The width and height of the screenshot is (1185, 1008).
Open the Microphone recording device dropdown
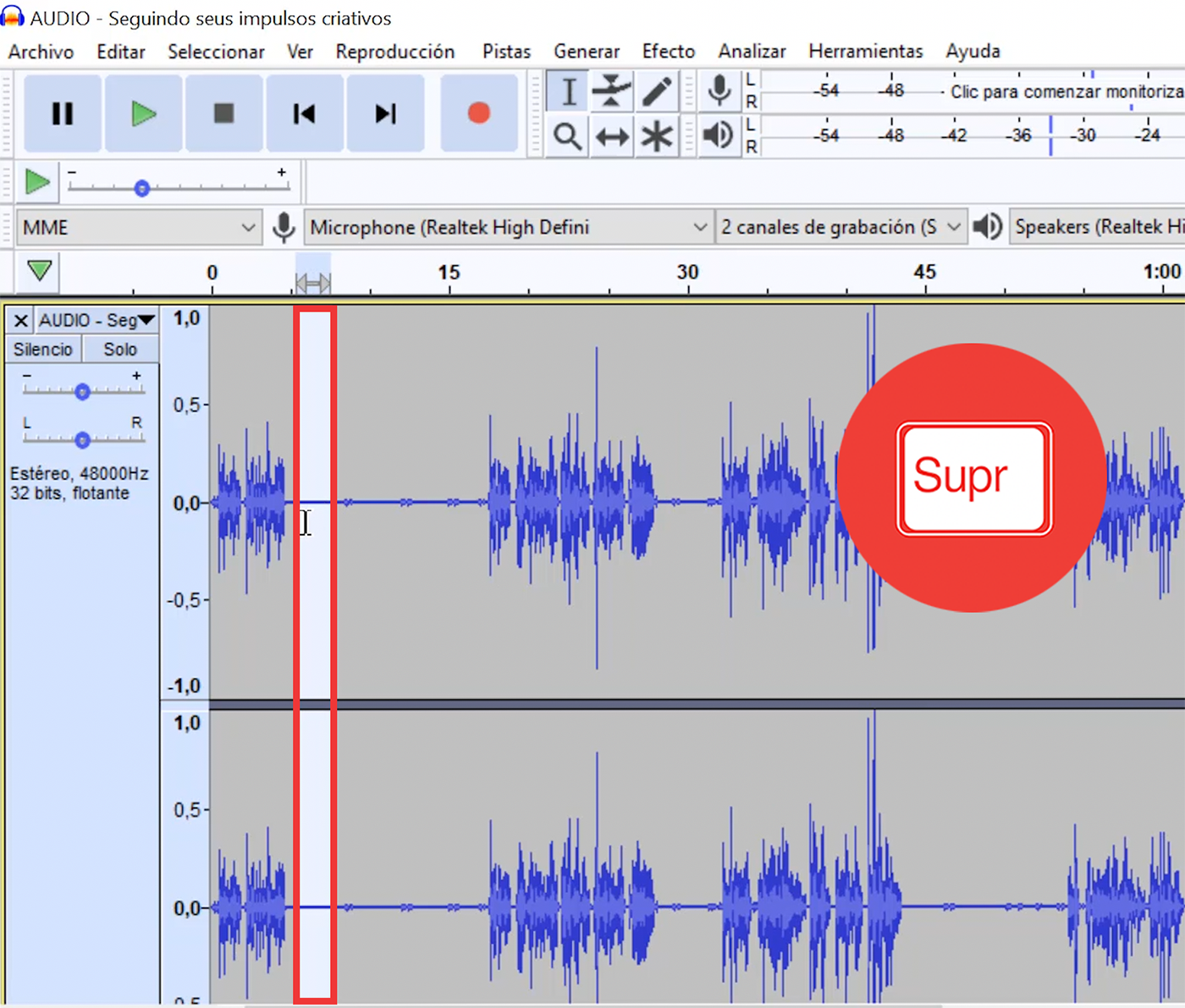click(508, 227)
